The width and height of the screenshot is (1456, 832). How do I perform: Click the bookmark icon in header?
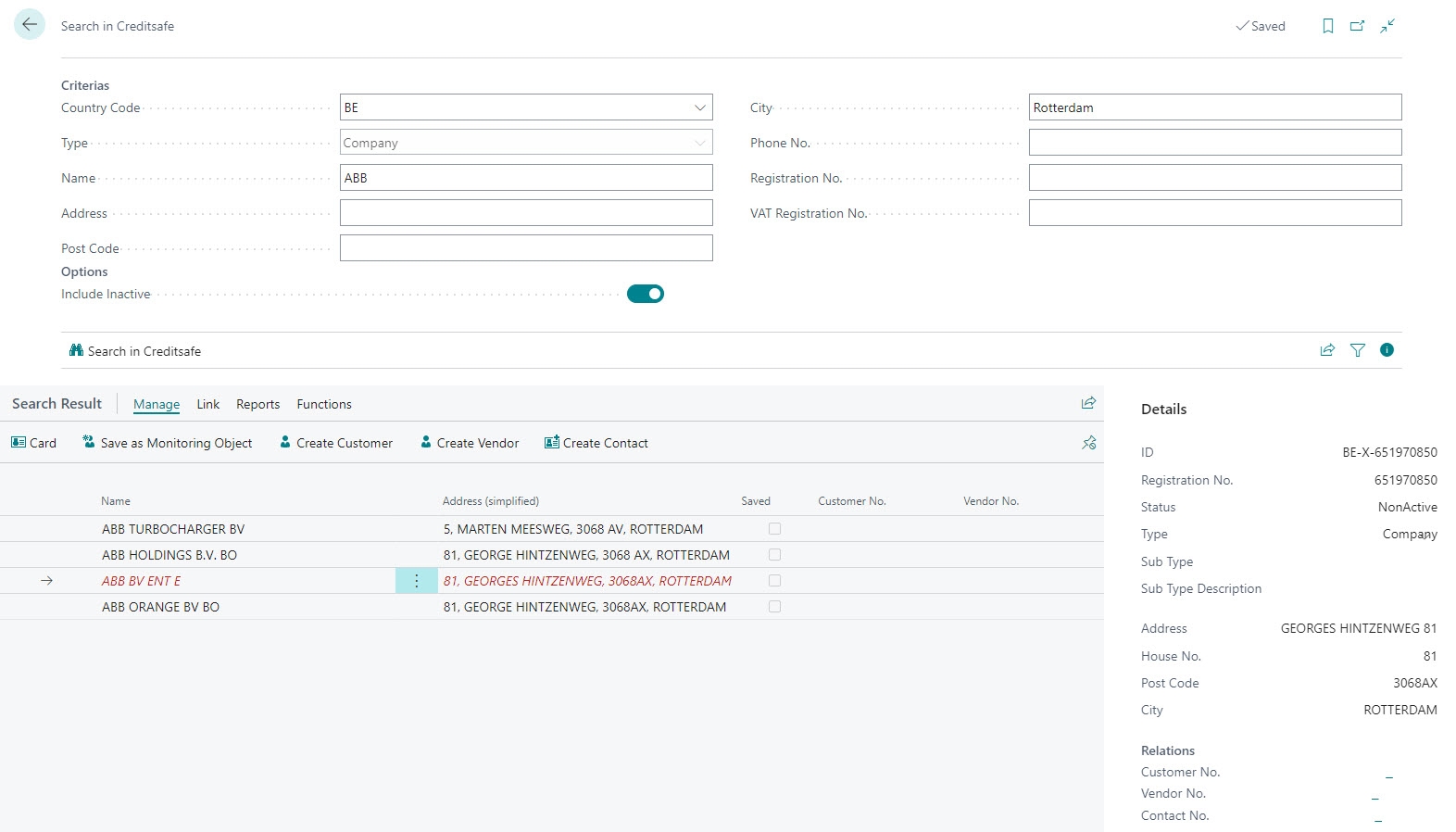1327,26
